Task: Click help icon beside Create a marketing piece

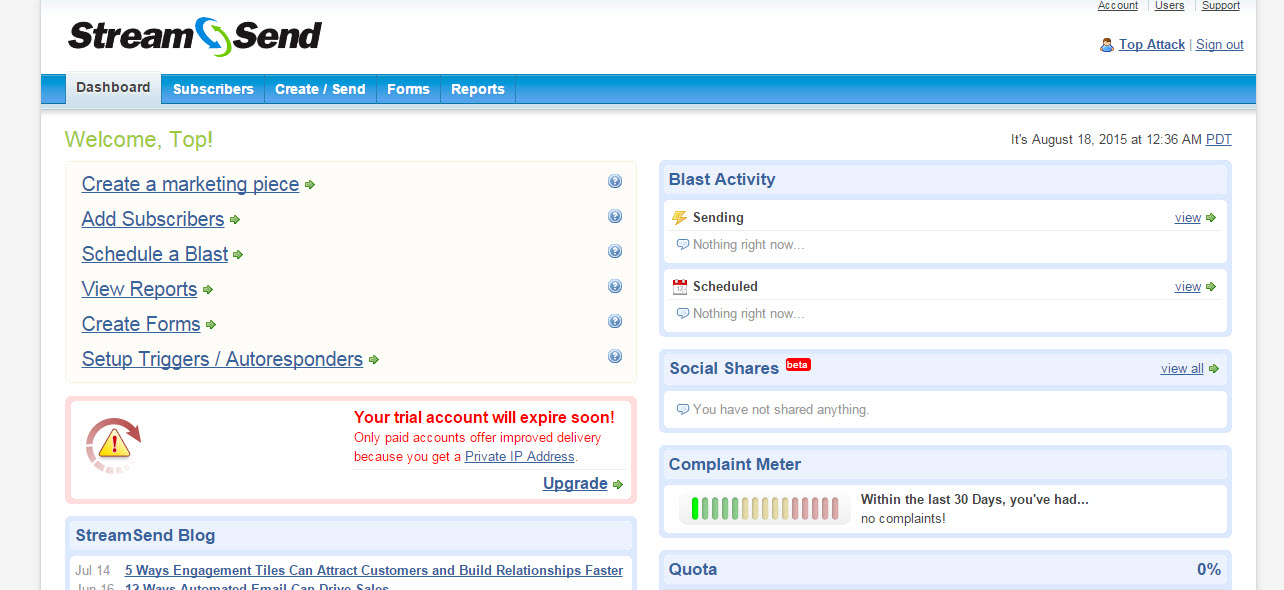Action: tap(615, 182)
